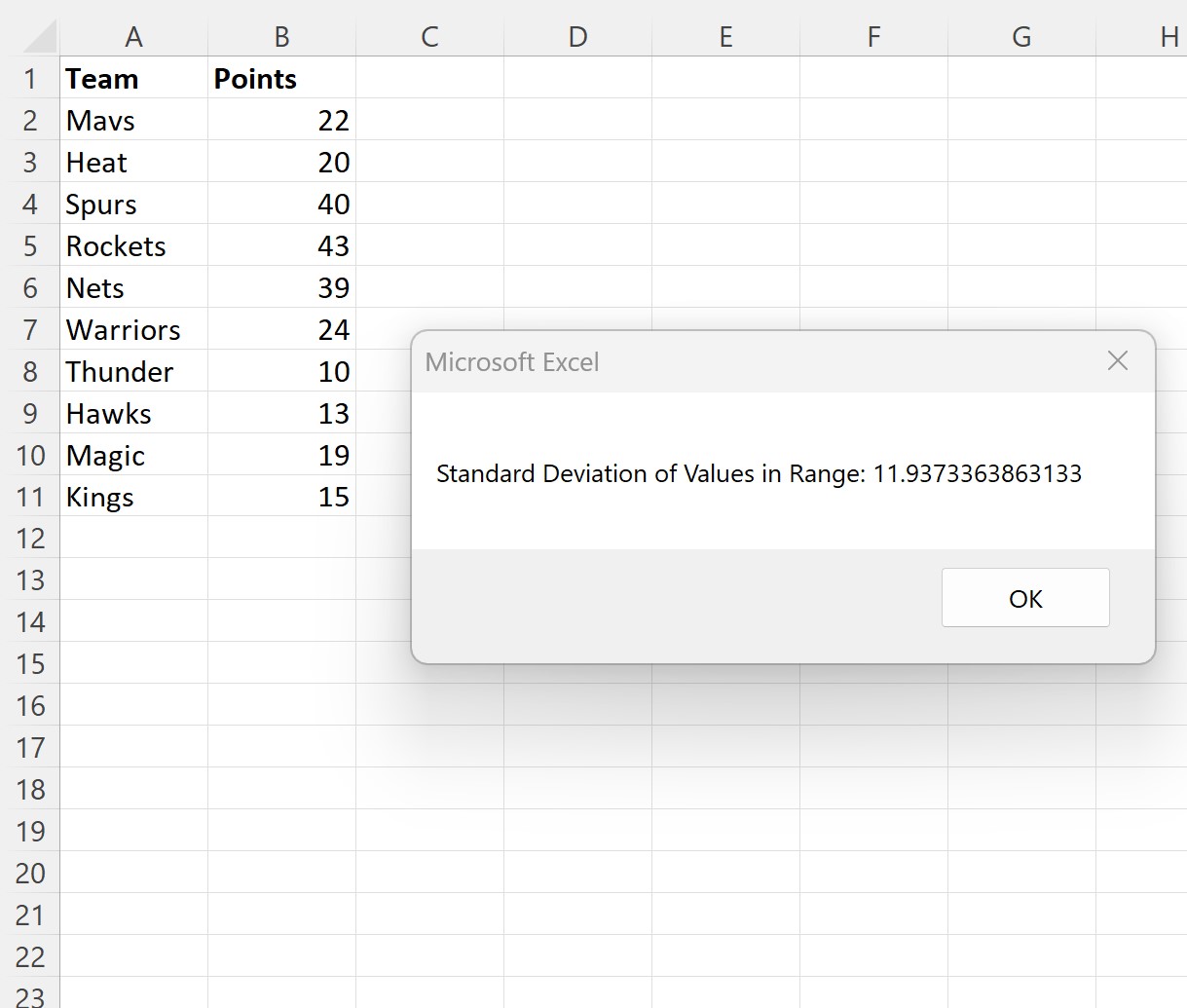Select column D header
Screen dimensions: 1187x1008
(x=578, y=37)
